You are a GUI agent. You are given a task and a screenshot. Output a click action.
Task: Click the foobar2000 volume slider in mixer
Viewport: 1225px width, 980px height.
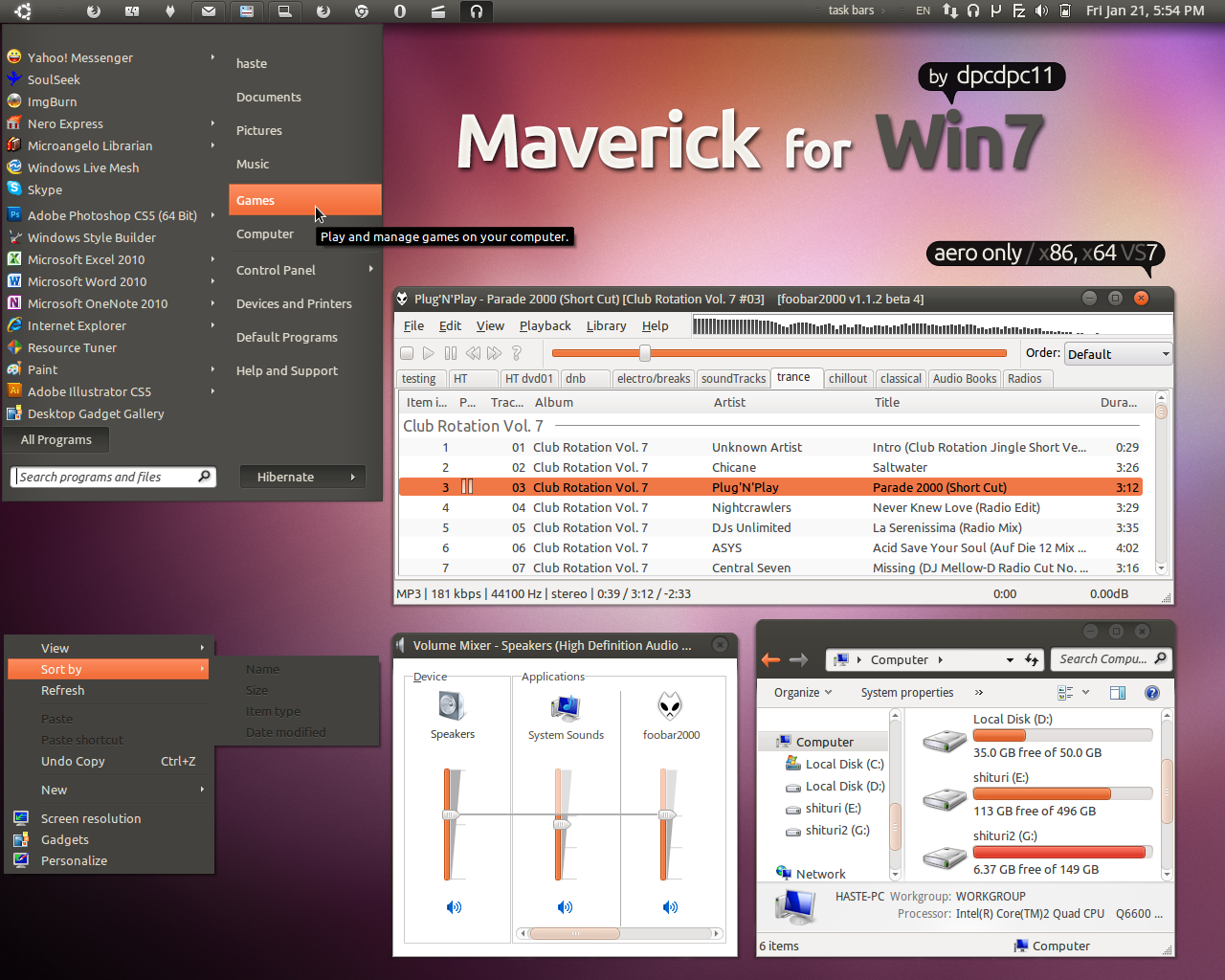coord(666,814)
